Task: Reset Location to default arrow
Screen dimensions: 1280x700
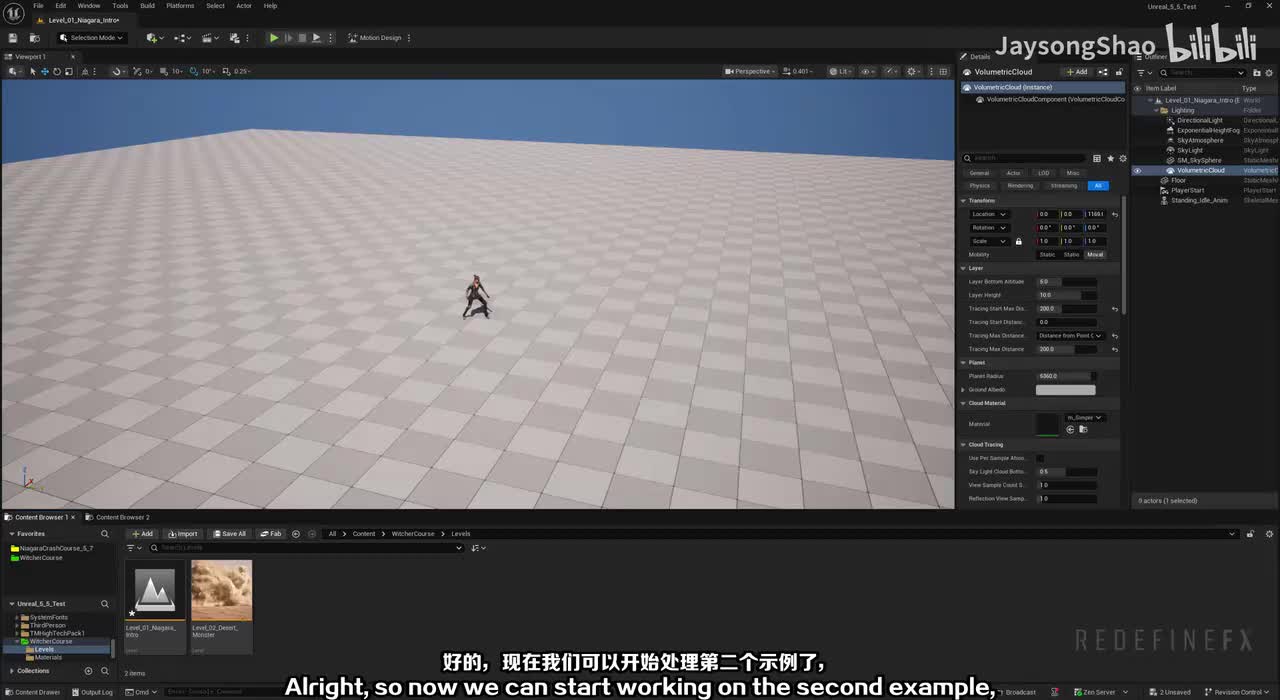Action: (1115, 214)
